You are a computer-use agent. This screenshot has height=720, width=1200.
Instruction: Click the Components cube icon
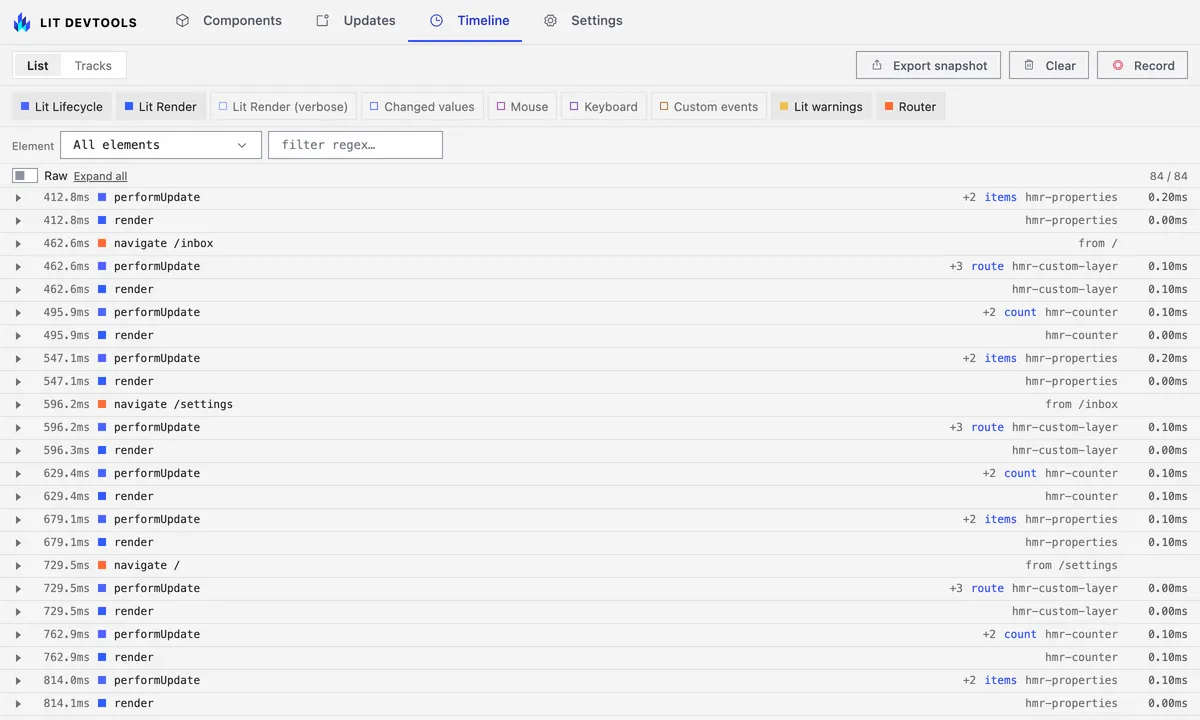pyautogui.click(x=182, y=20)
